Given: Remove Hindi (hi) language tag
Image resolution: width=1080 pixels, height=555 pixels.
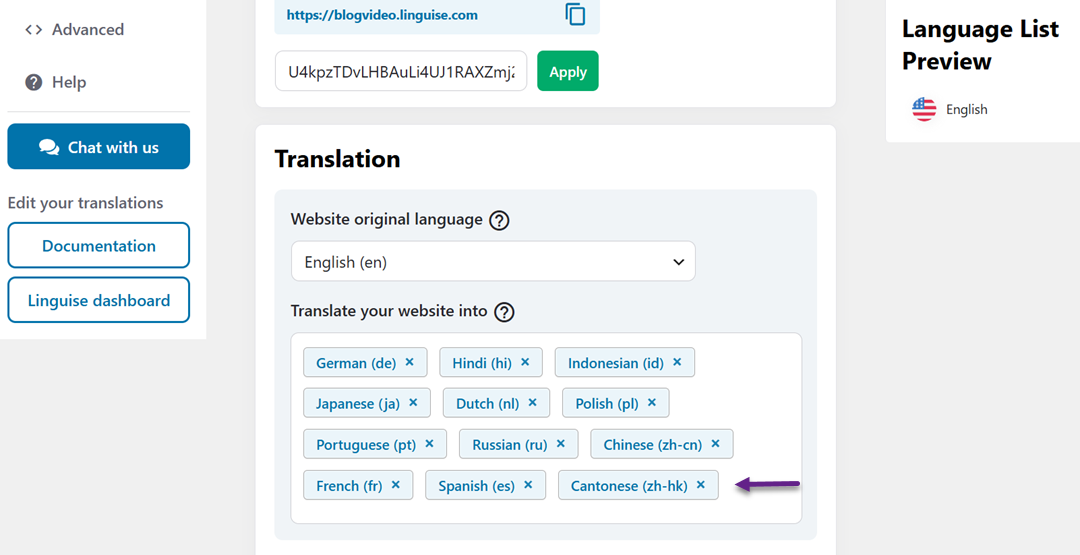Looking at the screenshot, I should pyautogui.click(x=525, y=362).
